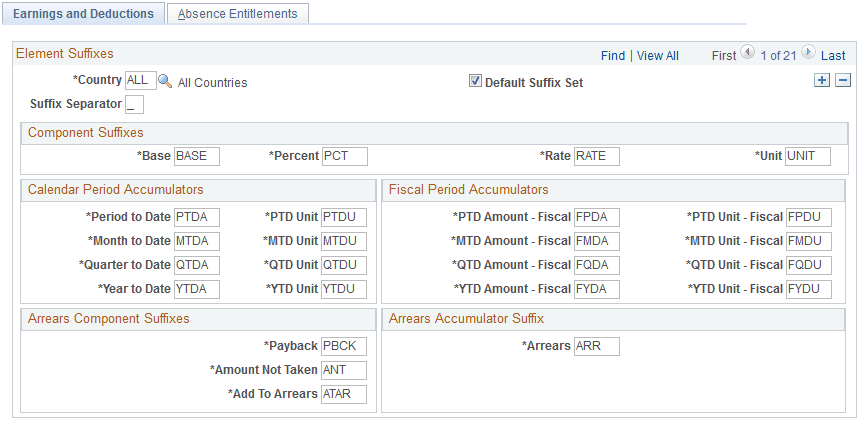The height and width of the screenshot is (421, 860).
Task: Focus the Arrears accumulator suffix field
Action: click(596, 346)
